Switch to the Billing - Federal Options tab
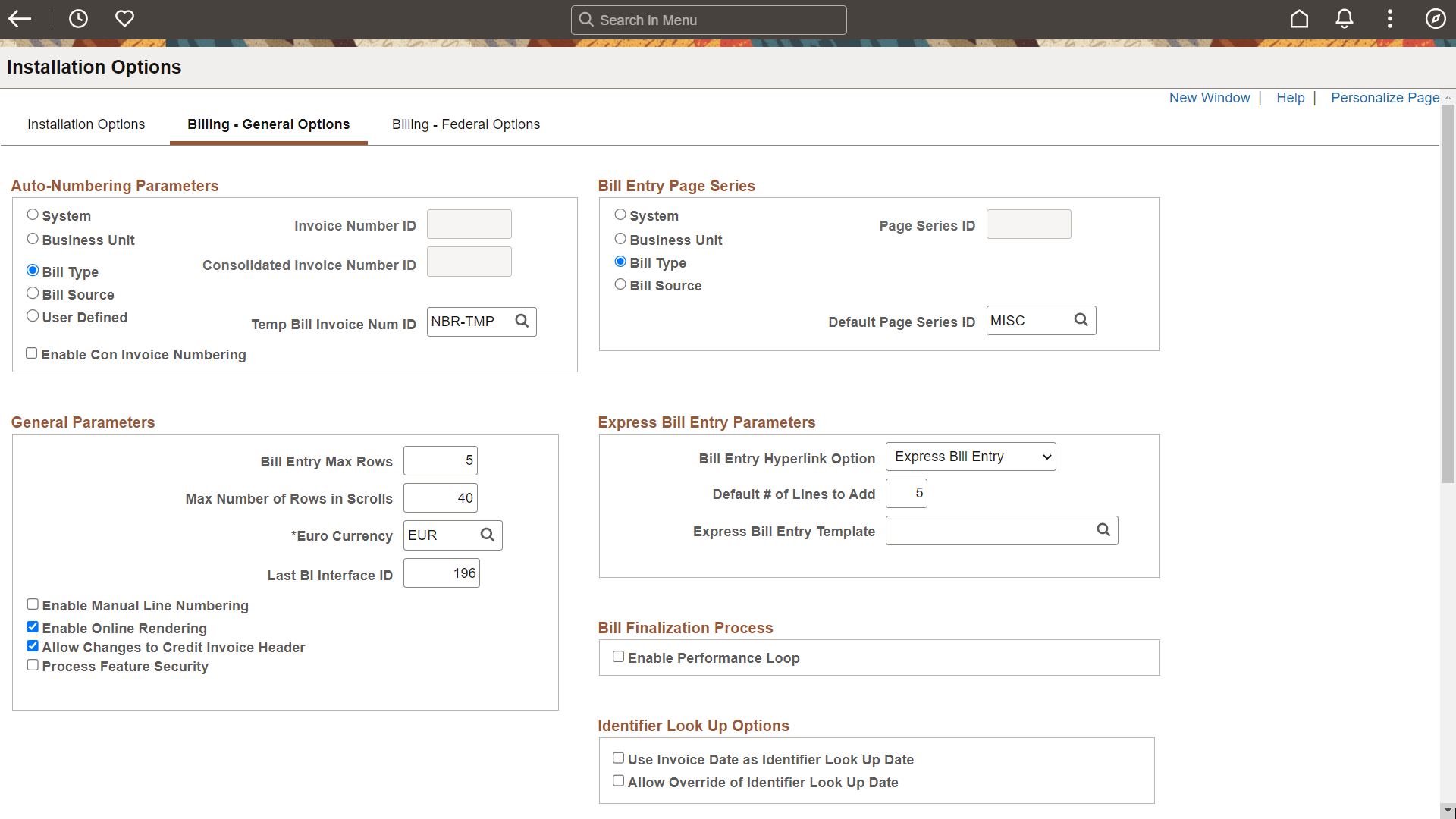The height and width of the screenshot is (819, 1456). [465, 124]
